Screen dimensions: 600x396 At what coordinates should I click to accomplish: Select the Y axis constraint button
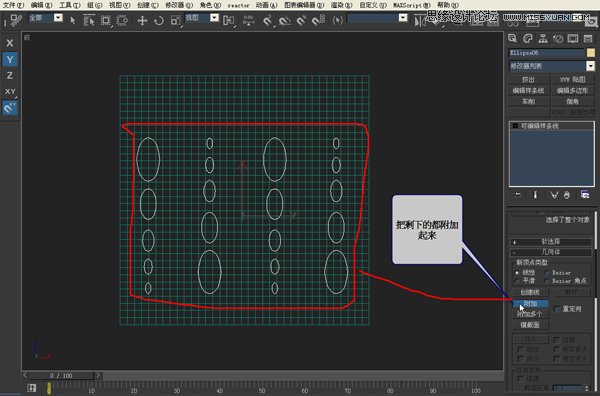point(10,59)
